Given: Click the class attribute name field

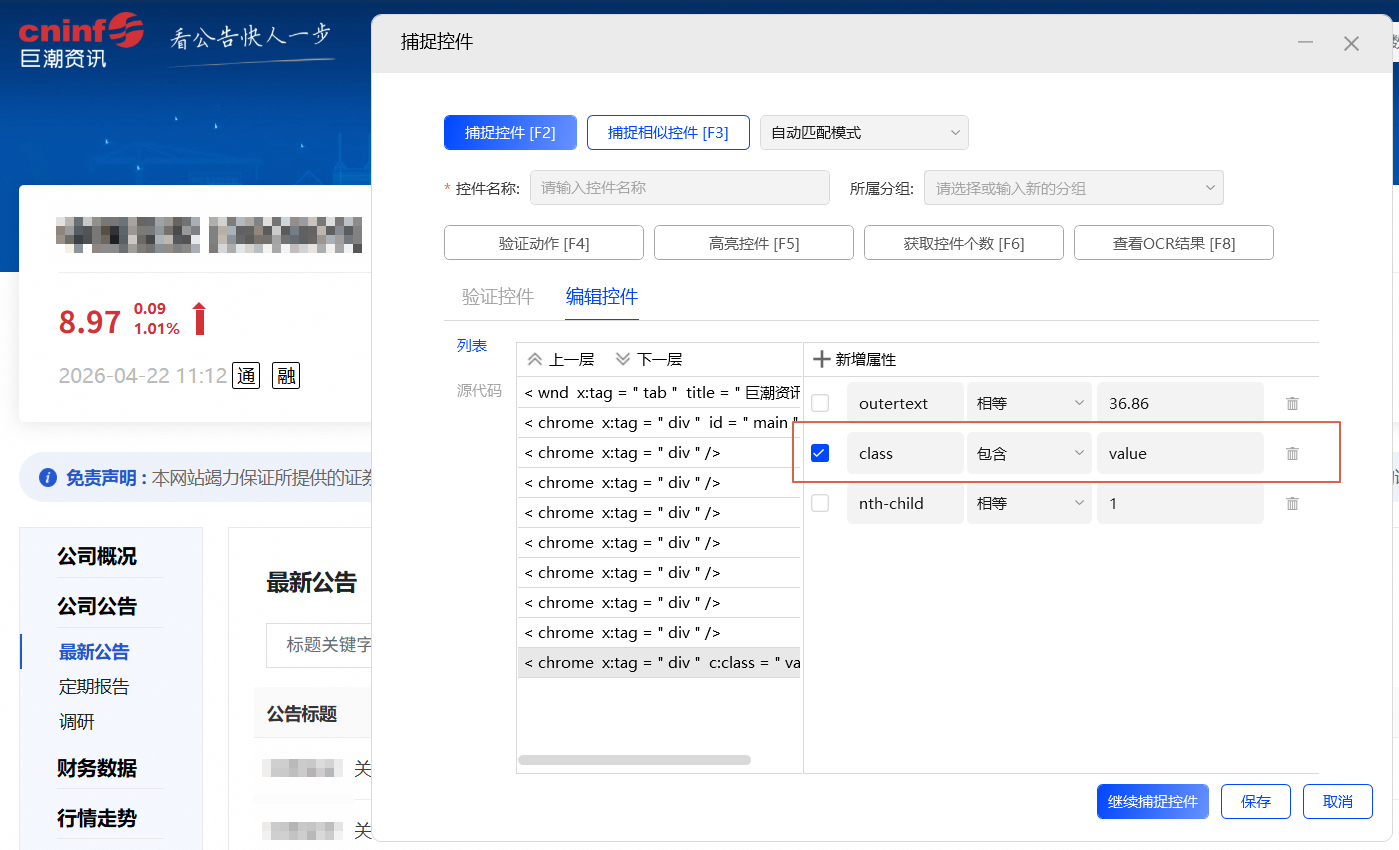Looking at the screenshot, I should tap(905, 454).
